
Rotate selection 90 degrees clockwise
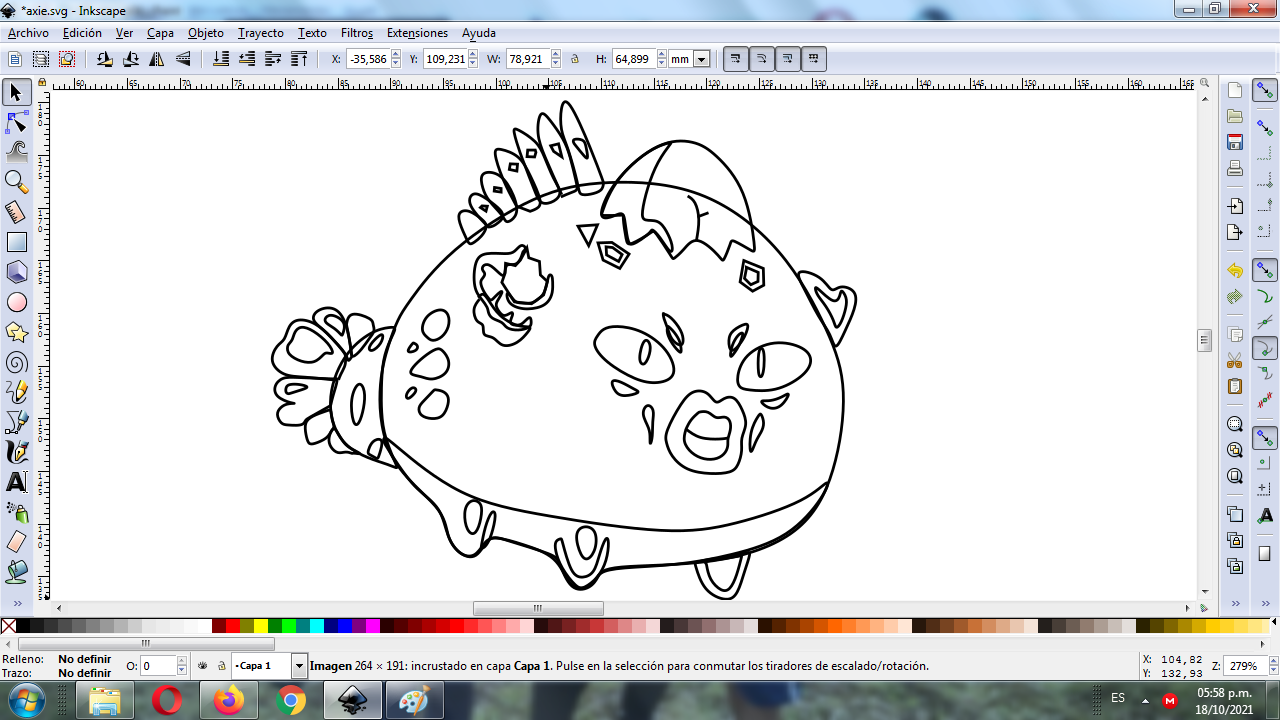[131, 59]
